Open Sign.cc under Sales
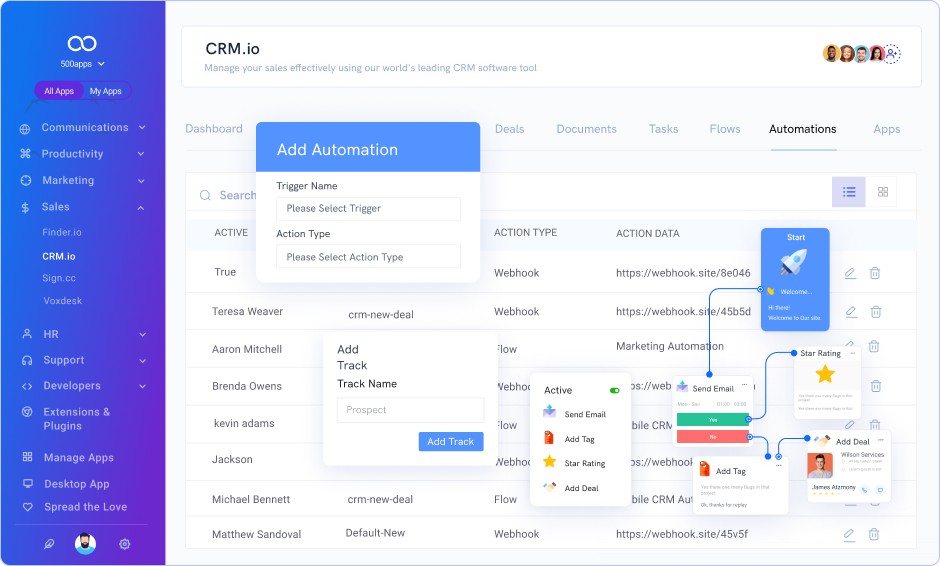The width and height of the screenshot is (940, 566). point(59,278)
